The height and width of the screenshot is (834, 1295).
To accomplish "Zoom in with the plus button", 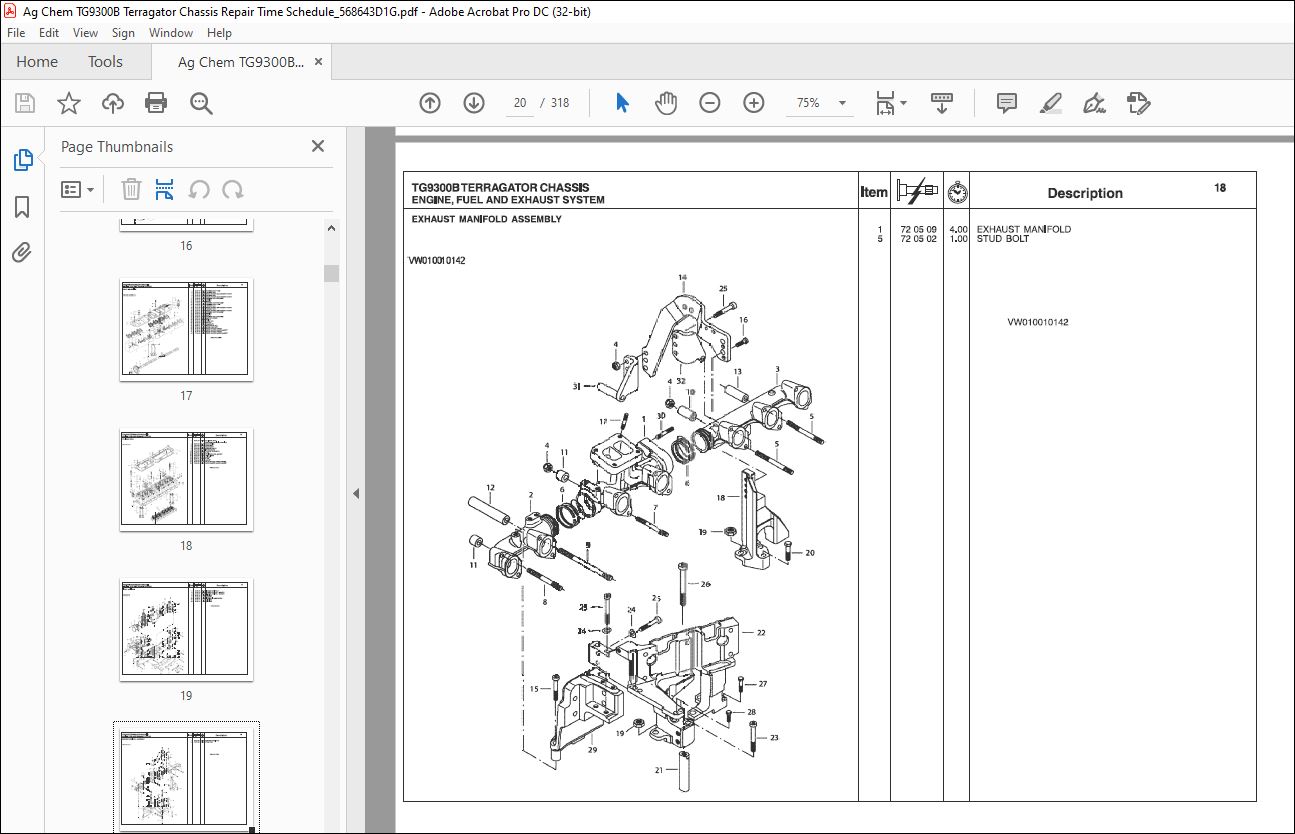I will point(754,103).
